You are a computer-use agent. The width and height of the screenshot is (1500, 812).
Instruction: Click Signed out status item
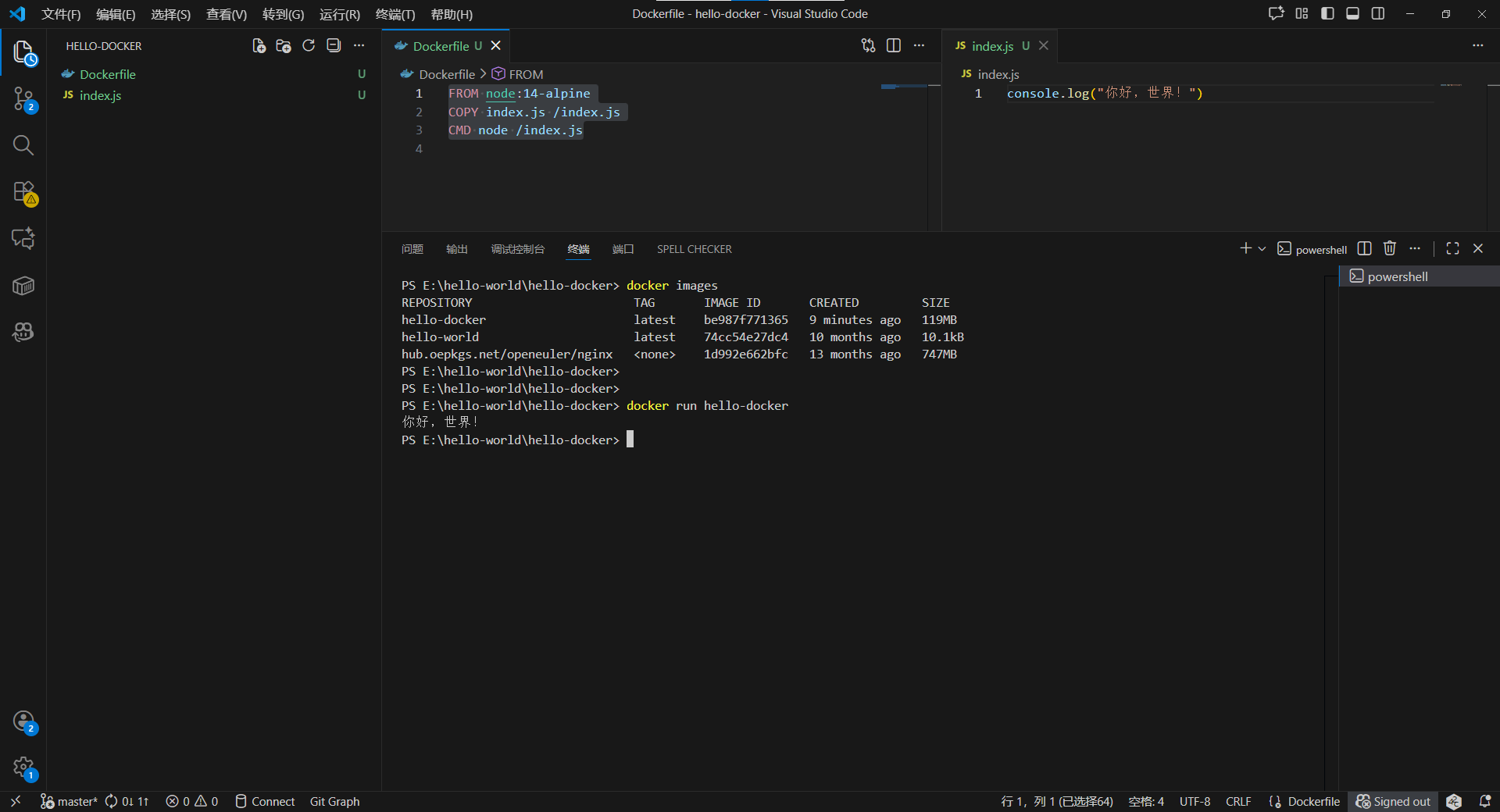(1394, 801)
